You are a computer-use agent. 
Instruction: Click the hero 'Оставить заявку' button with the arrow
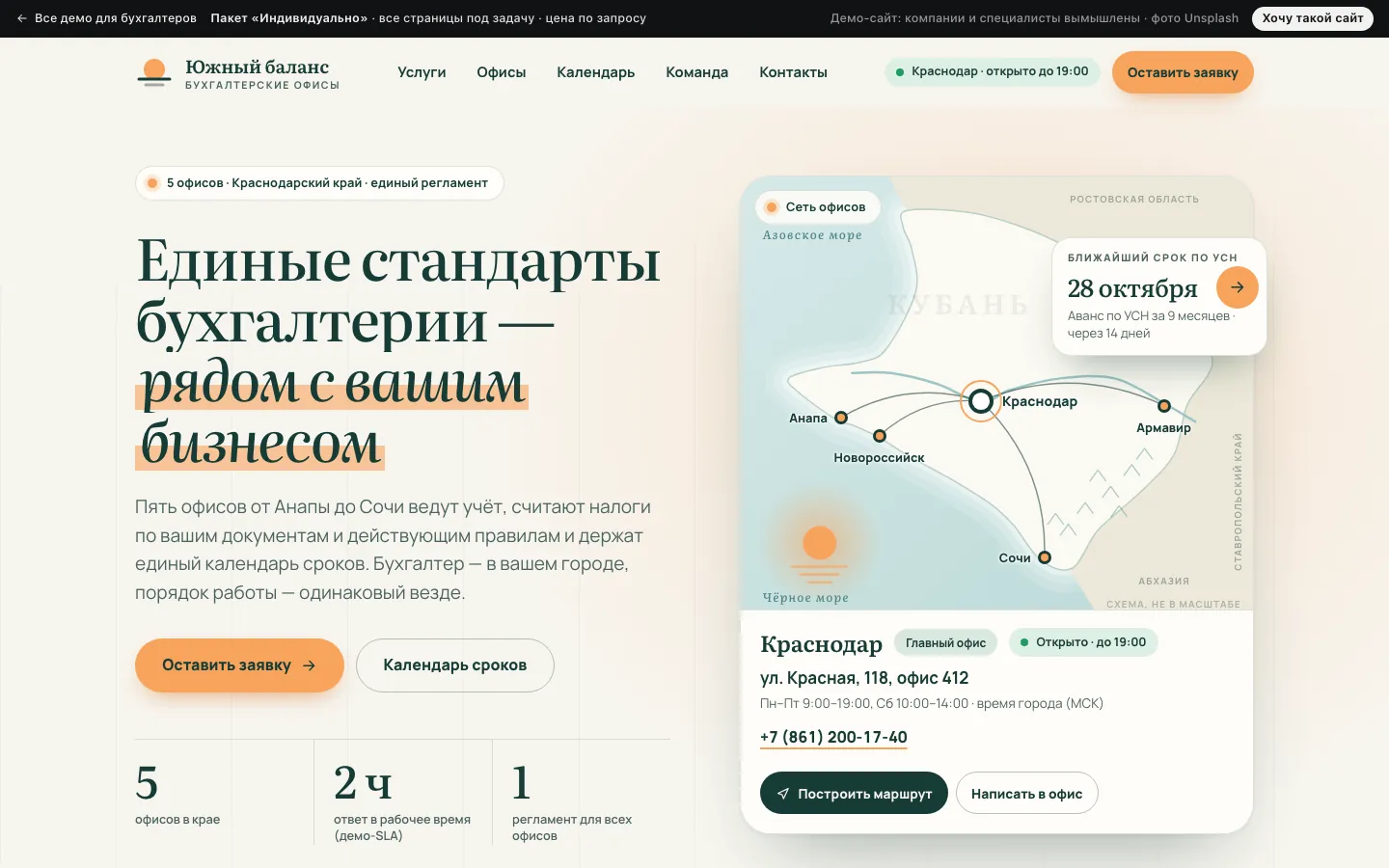(x=239, y=665)
